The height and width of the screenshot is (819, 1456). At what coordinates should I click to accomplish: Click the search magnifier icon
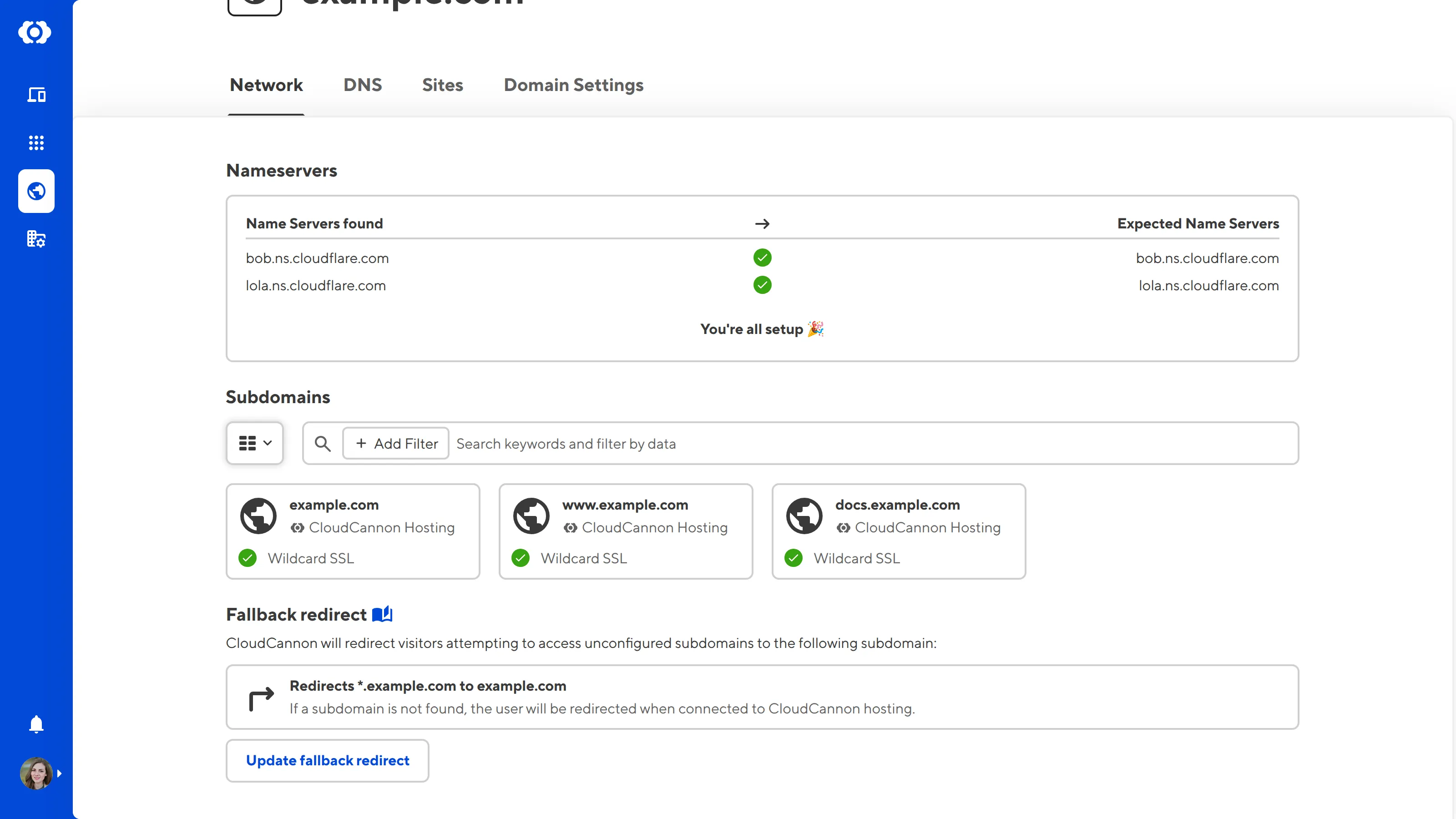(323, 444)
